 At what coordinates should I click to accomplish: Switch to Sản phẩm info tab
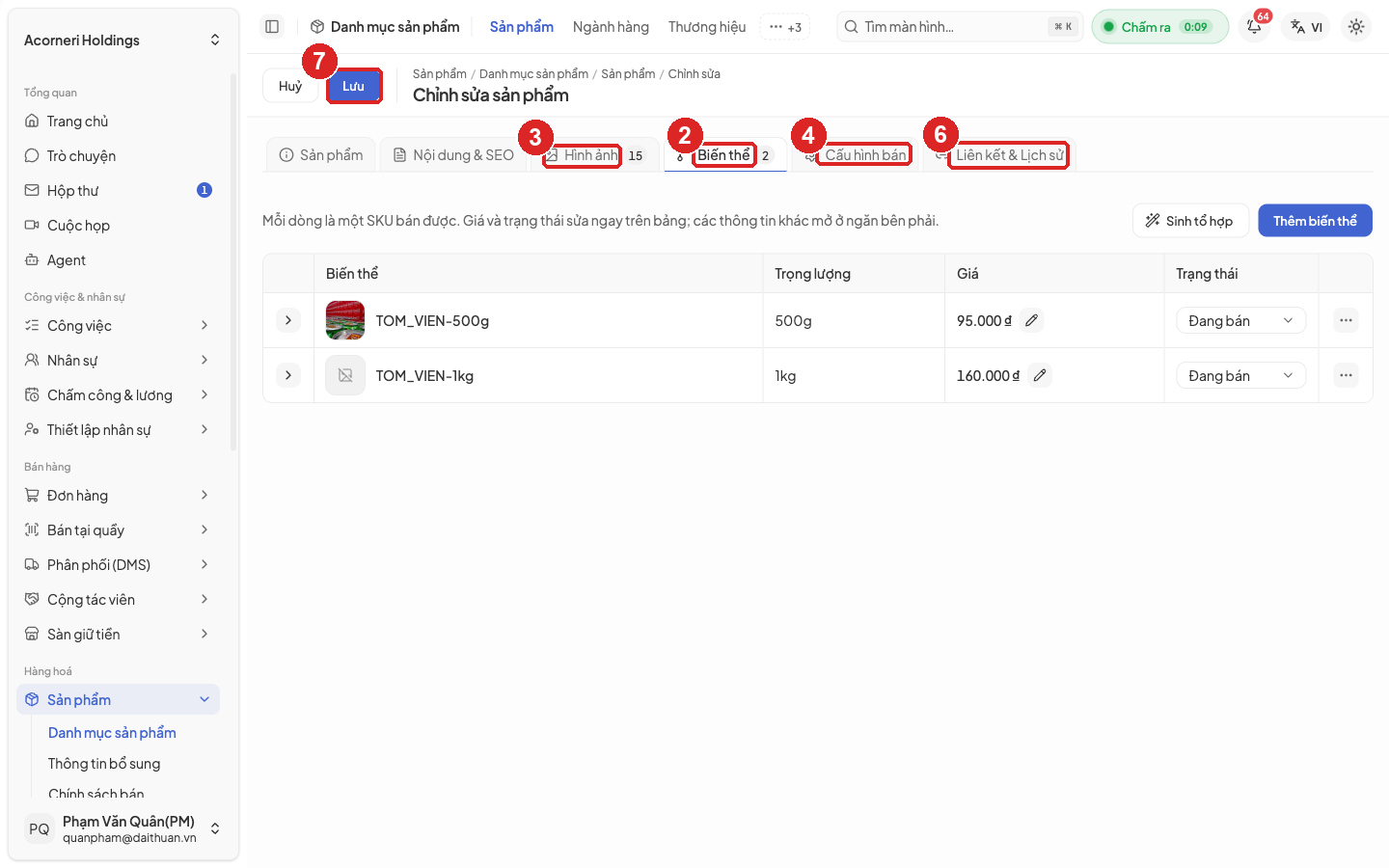pyautogui.click(x=321, y=155)
